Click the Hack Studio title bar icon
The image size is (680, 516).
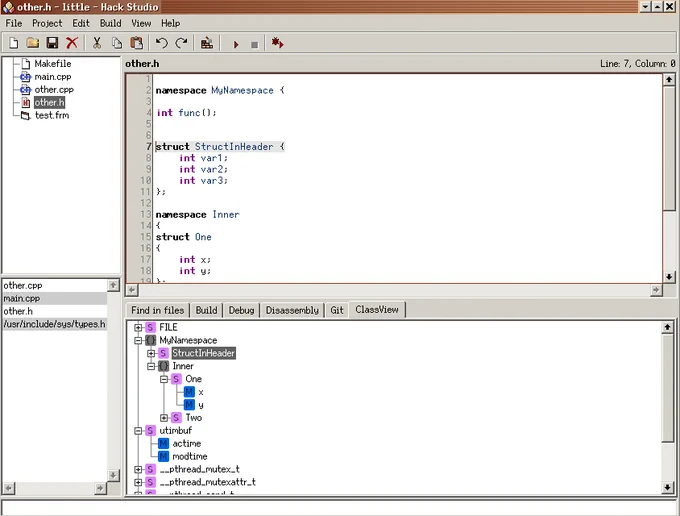pyautogui.click(x=8, y=7)
